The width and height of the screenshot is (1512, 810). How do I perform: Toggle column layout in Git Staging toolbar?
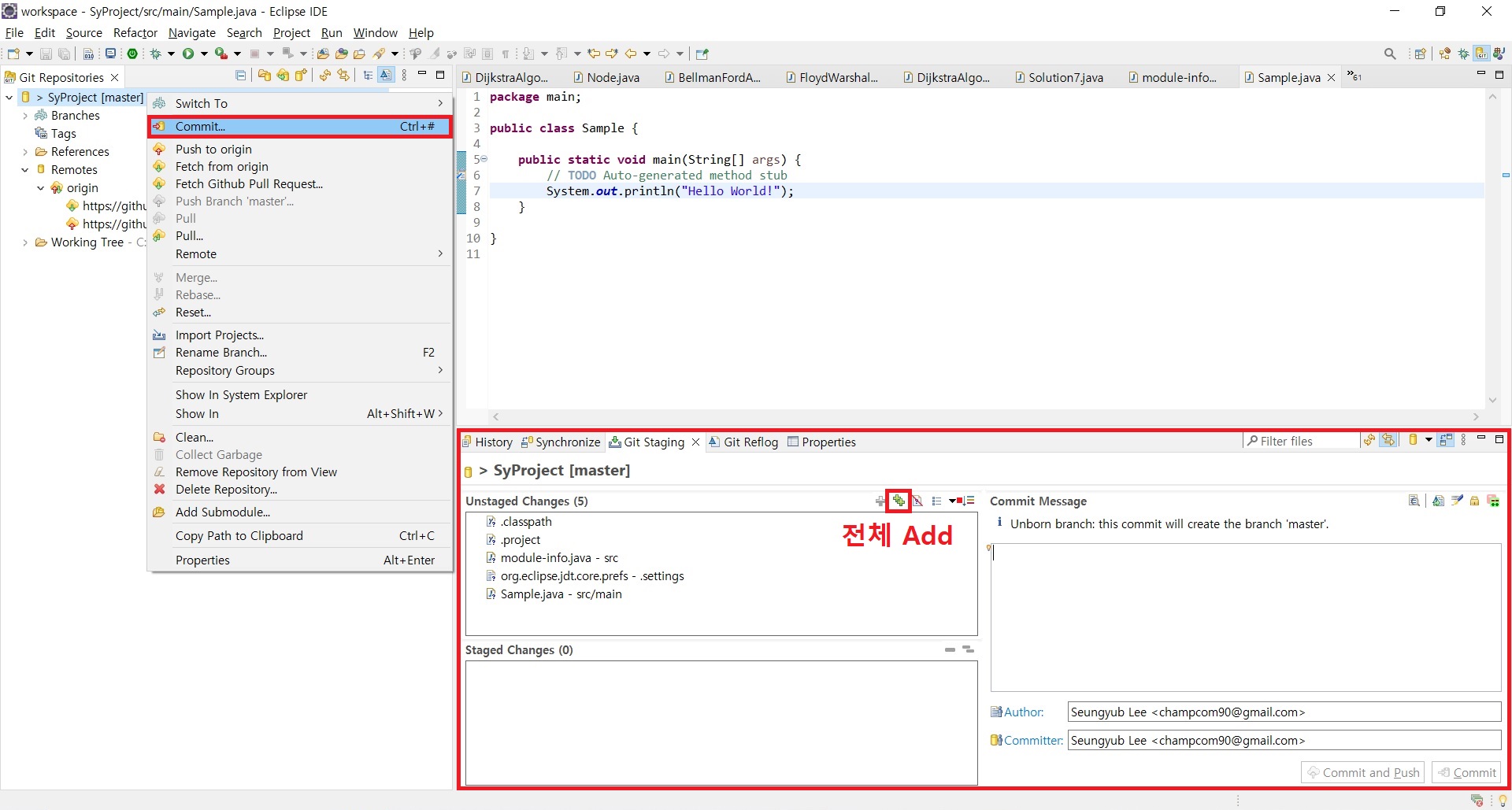click(1445, 440)
